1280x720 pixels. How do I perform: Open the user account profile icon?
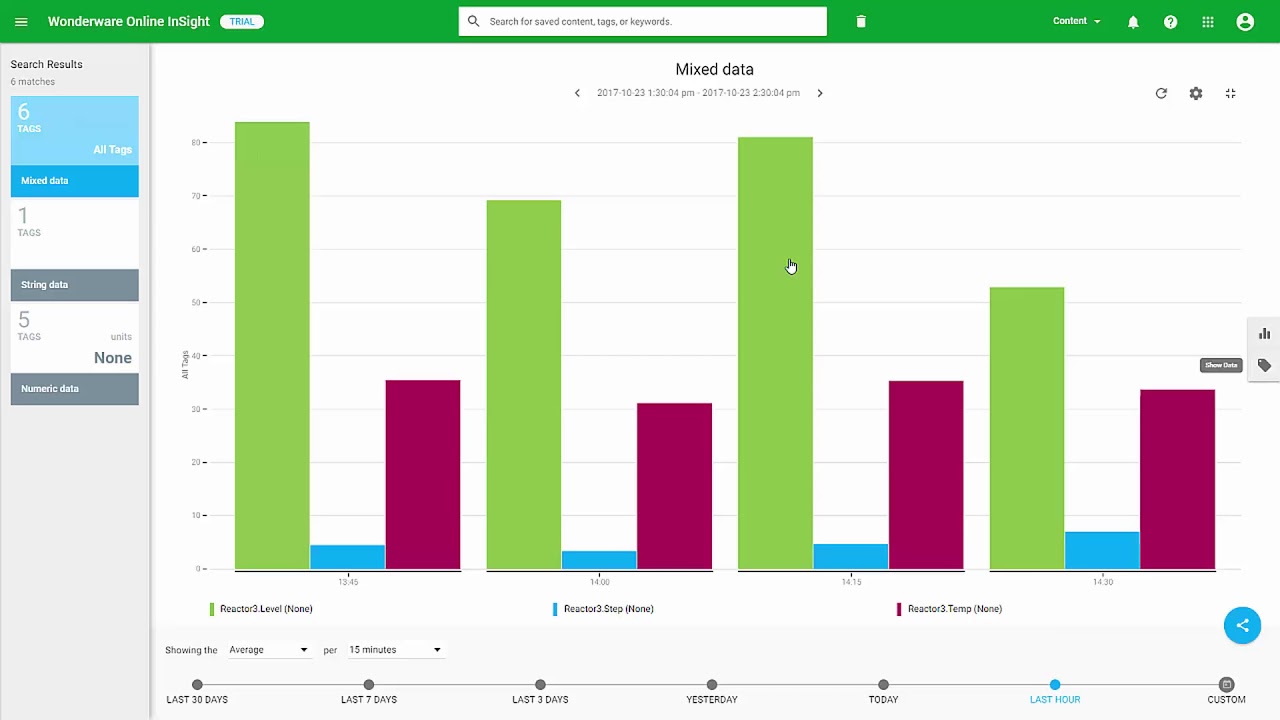coord(1245,22)
